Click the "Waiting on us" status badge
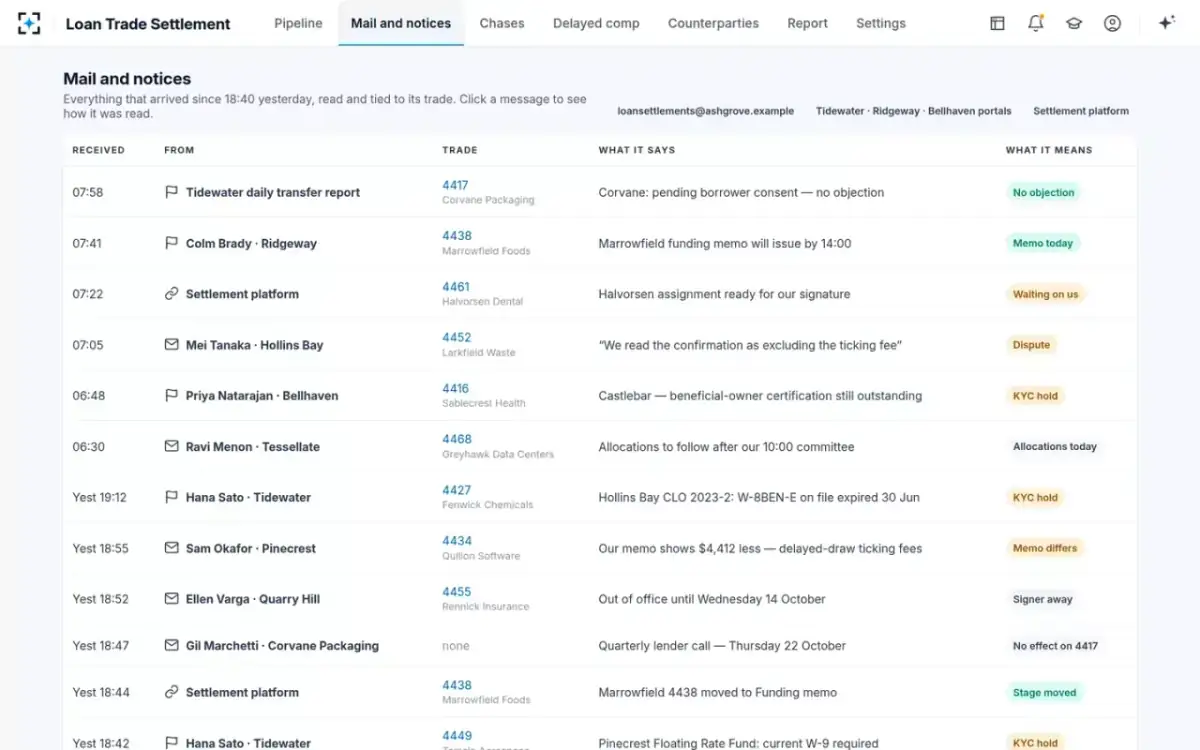 (1046, 294)
